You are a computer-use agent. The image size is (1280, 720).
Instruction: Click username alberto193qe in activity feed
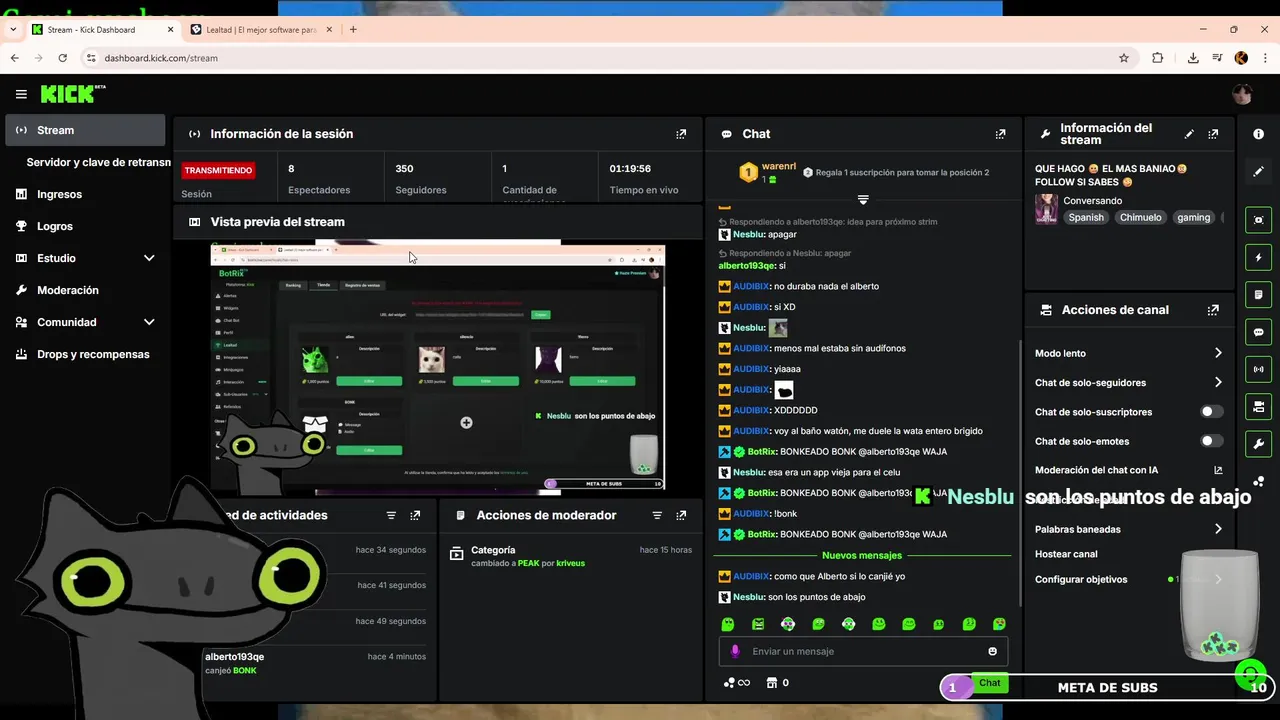(234, 657)
